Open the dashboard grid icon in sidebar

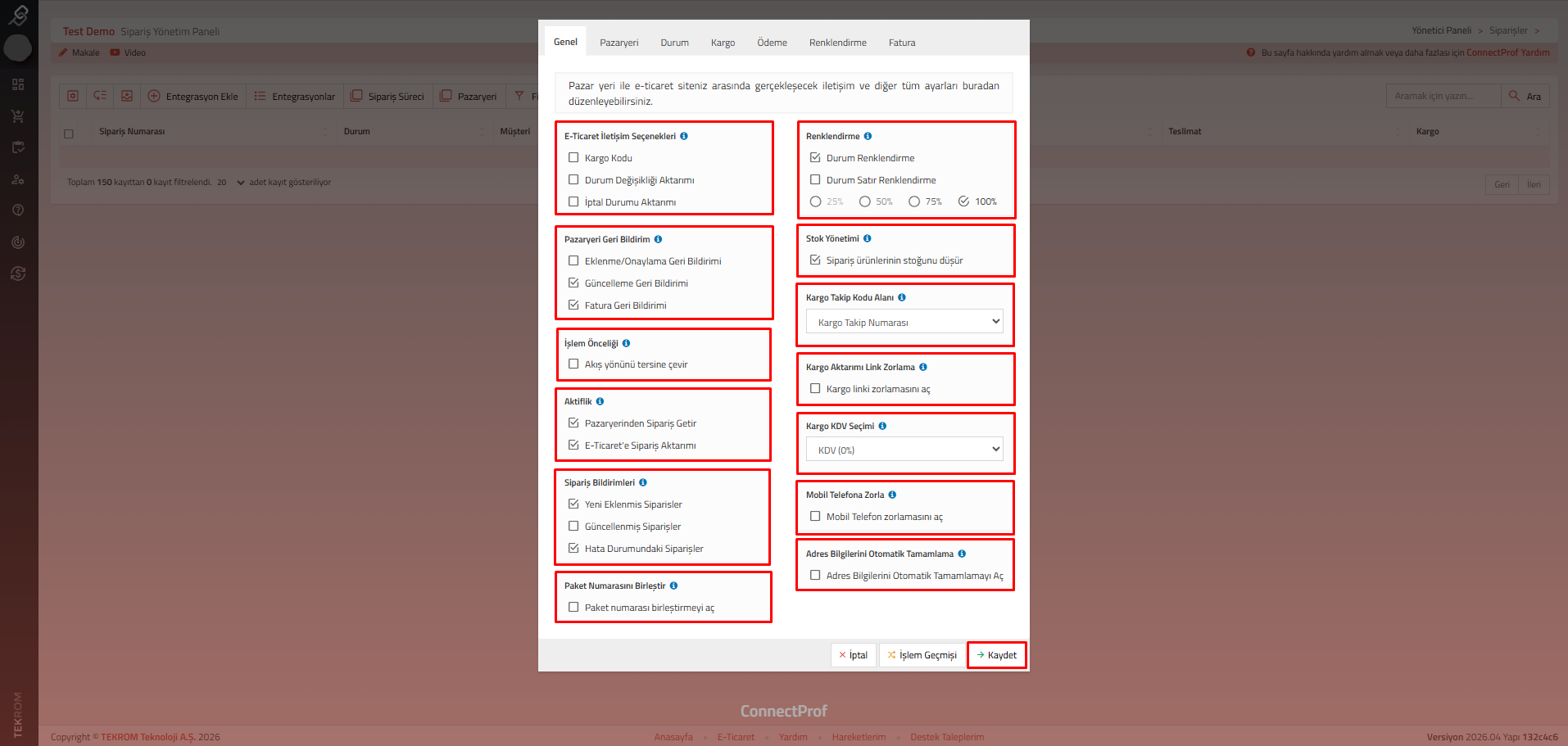18,84
